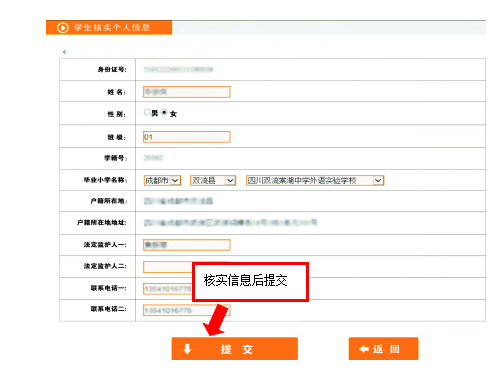Select the 女 radio button
Image resolution: width=503 pixels, height=373 pixels.
pos(164,112)
